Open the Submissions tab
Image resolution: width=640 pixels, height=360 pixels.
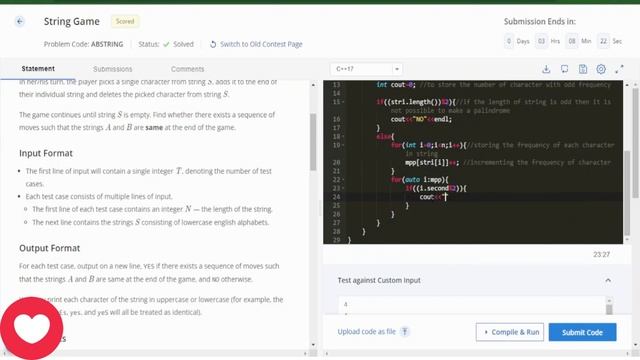pyautogui.click(x=113, y=69)
